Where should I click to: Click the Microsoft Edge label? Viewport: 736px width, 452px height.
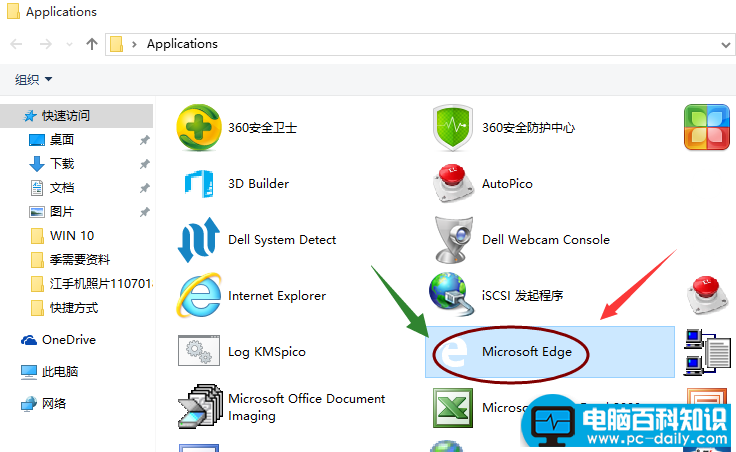[x=527, y=352]
